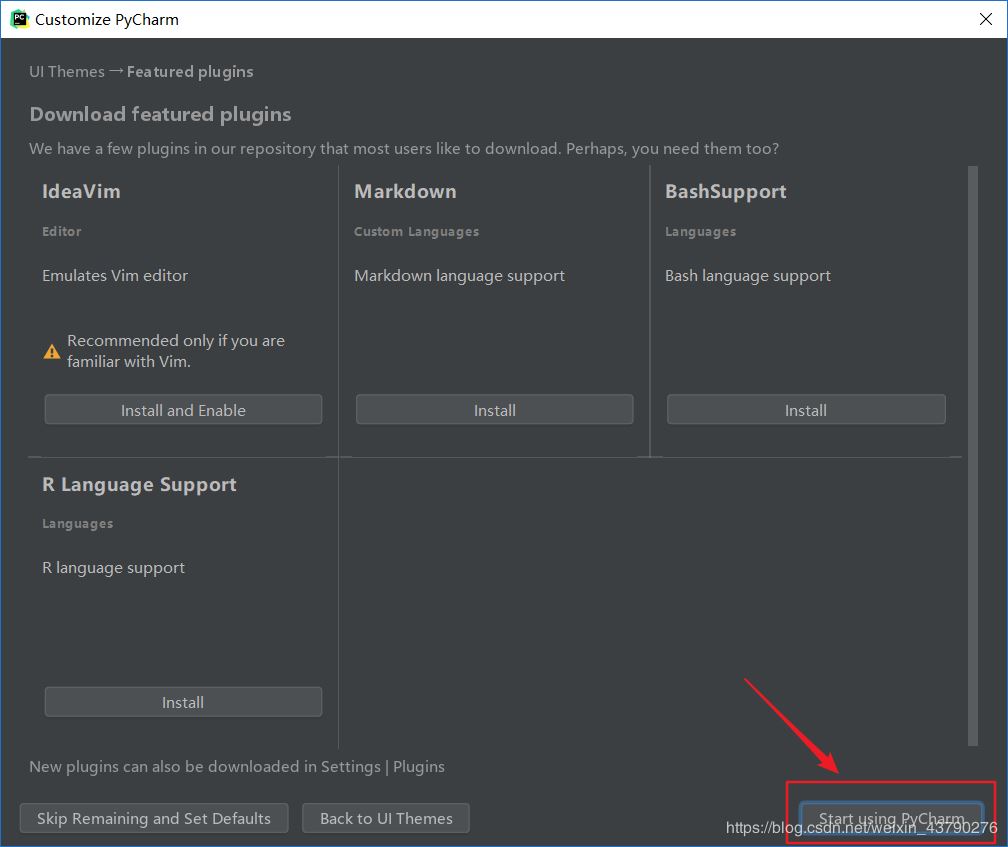Go to UI Themes breadcrumb step
This screenshot has width=1008, height=847.
[x=67, y=72]
